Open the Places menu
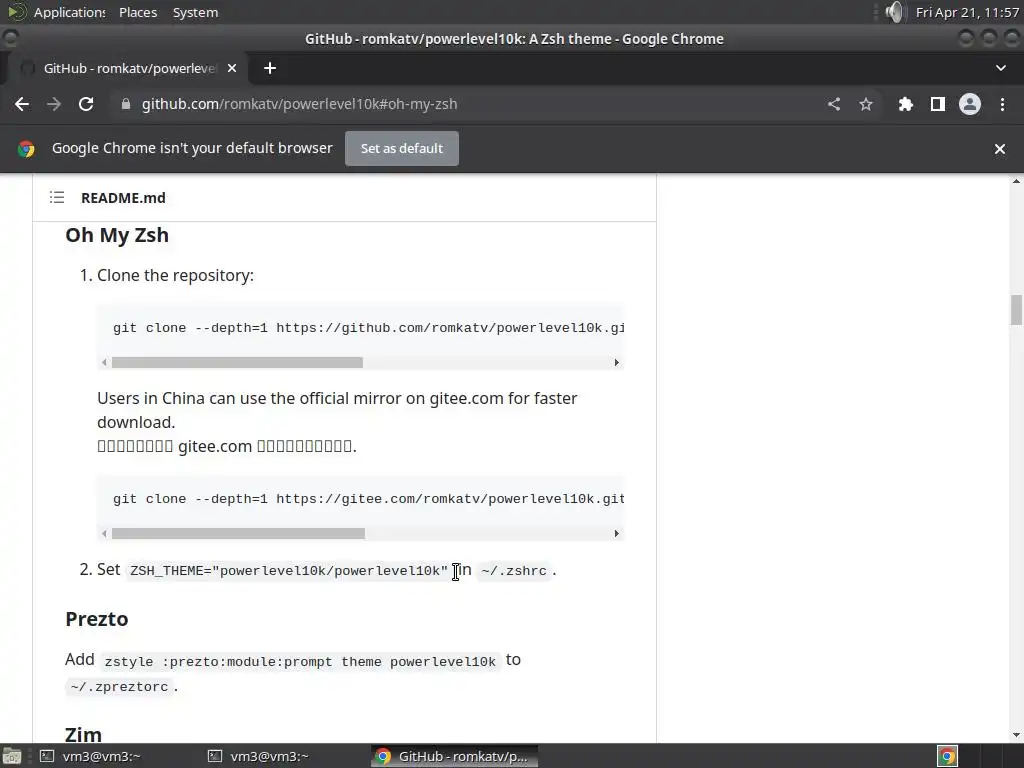Image resolution: width=1024 pixels, height=768 pixels. [138, 12]
